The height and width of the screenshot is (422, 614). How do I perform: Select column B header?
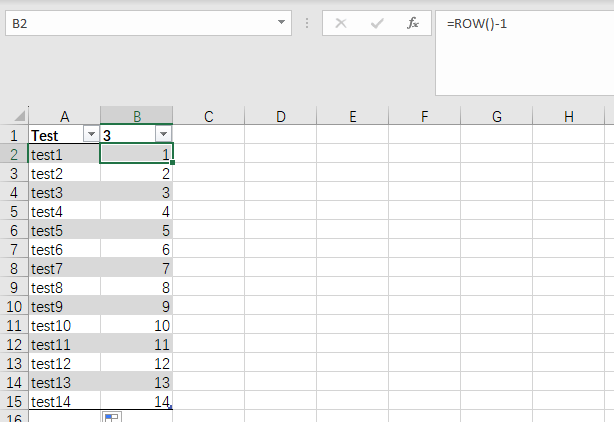[137, 116]
